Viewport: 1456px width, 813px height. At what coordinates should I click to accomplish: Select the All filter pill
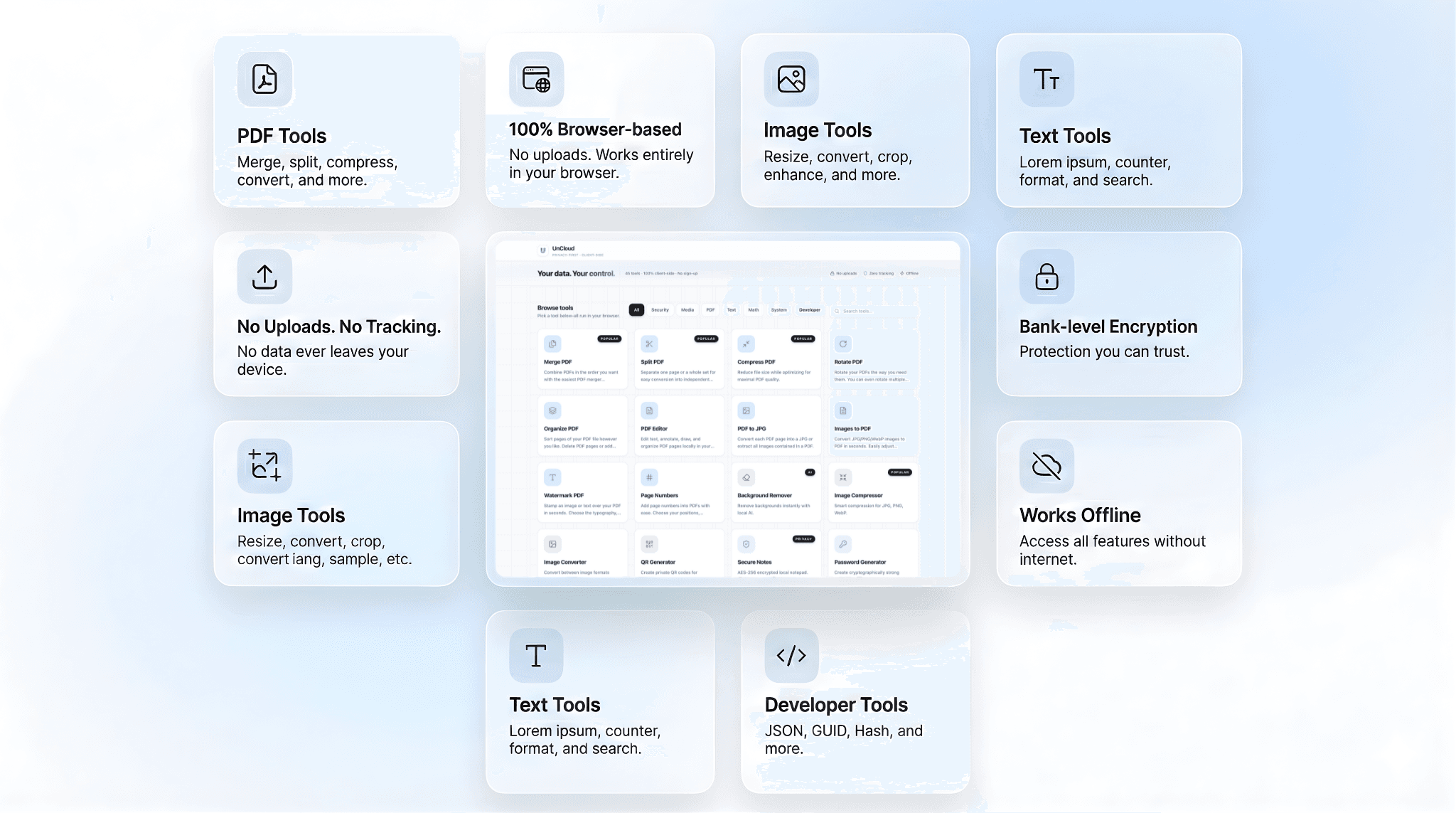tap(636, 309)
